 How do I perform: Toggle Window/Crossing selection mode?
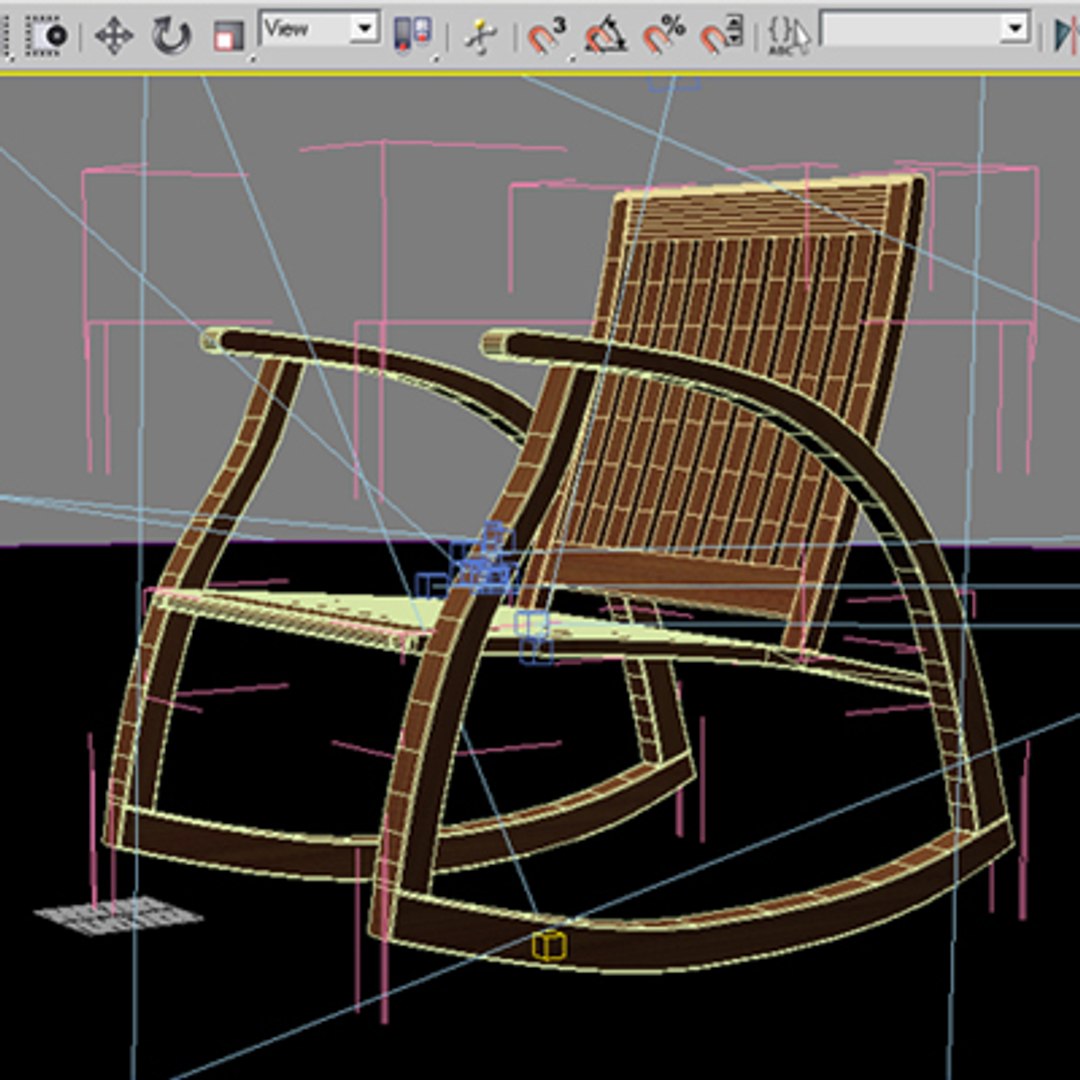46,34
